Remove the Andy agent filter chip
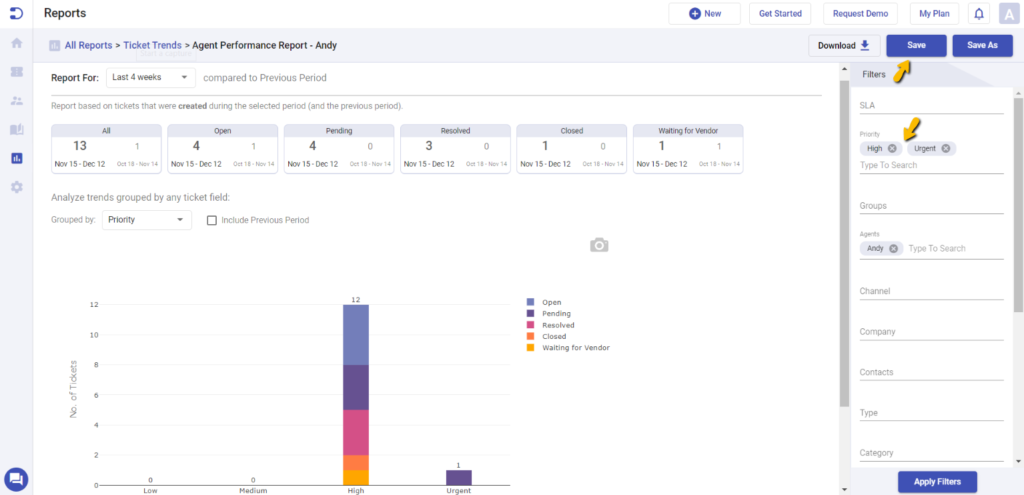This screenshot has height=495, width=1024. click(x=894, y=249)
